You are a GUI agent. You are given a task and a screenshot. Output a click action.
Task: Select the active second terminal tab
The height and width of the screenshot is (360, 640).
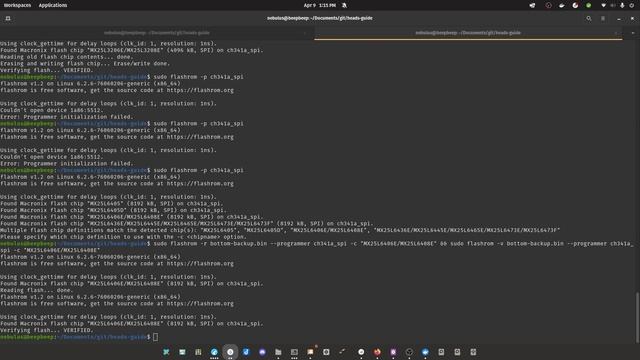(468, 33)
